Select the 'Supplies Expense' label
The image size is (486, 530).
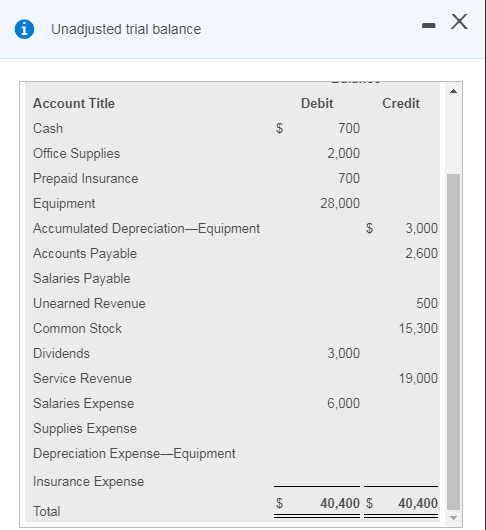(x=85, y=429)
